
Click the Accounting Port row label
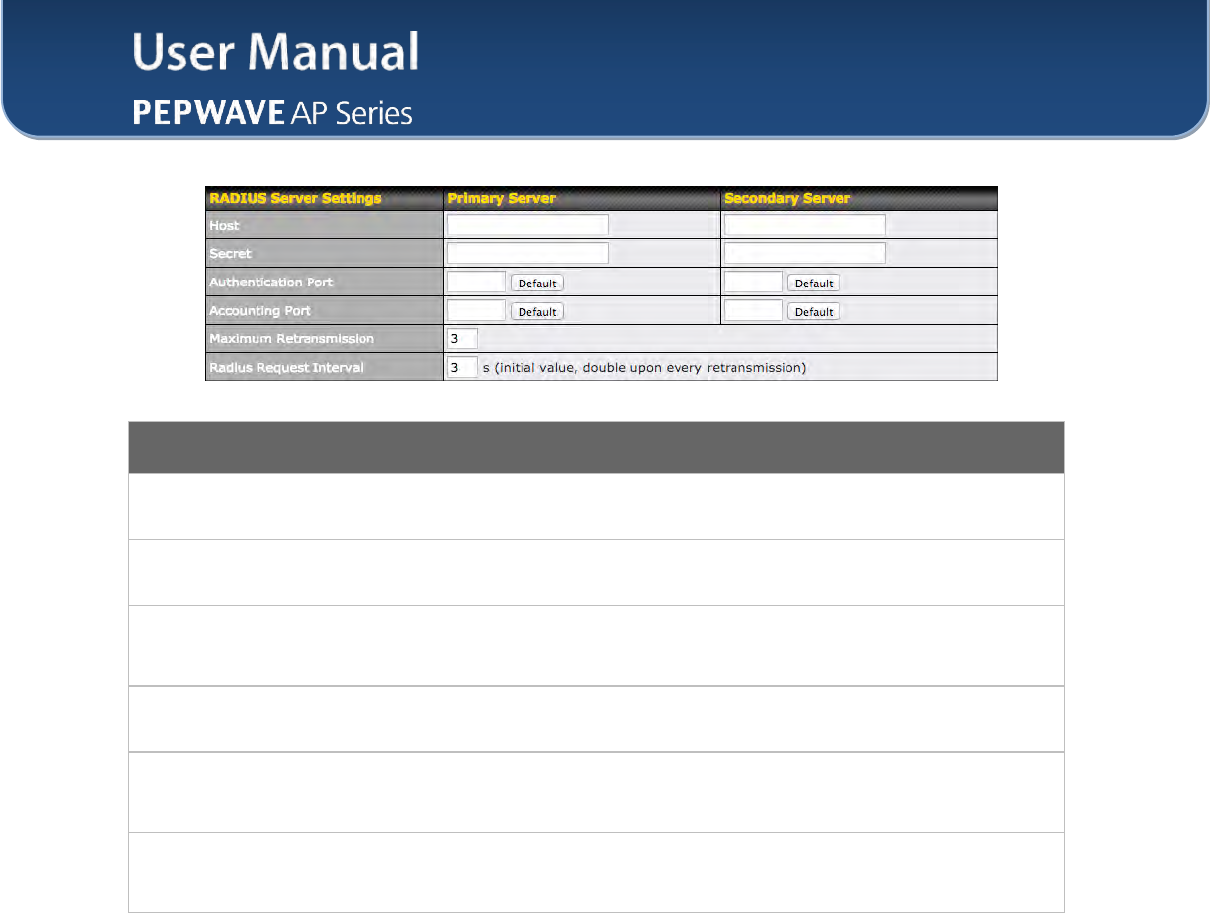(260, 310)
